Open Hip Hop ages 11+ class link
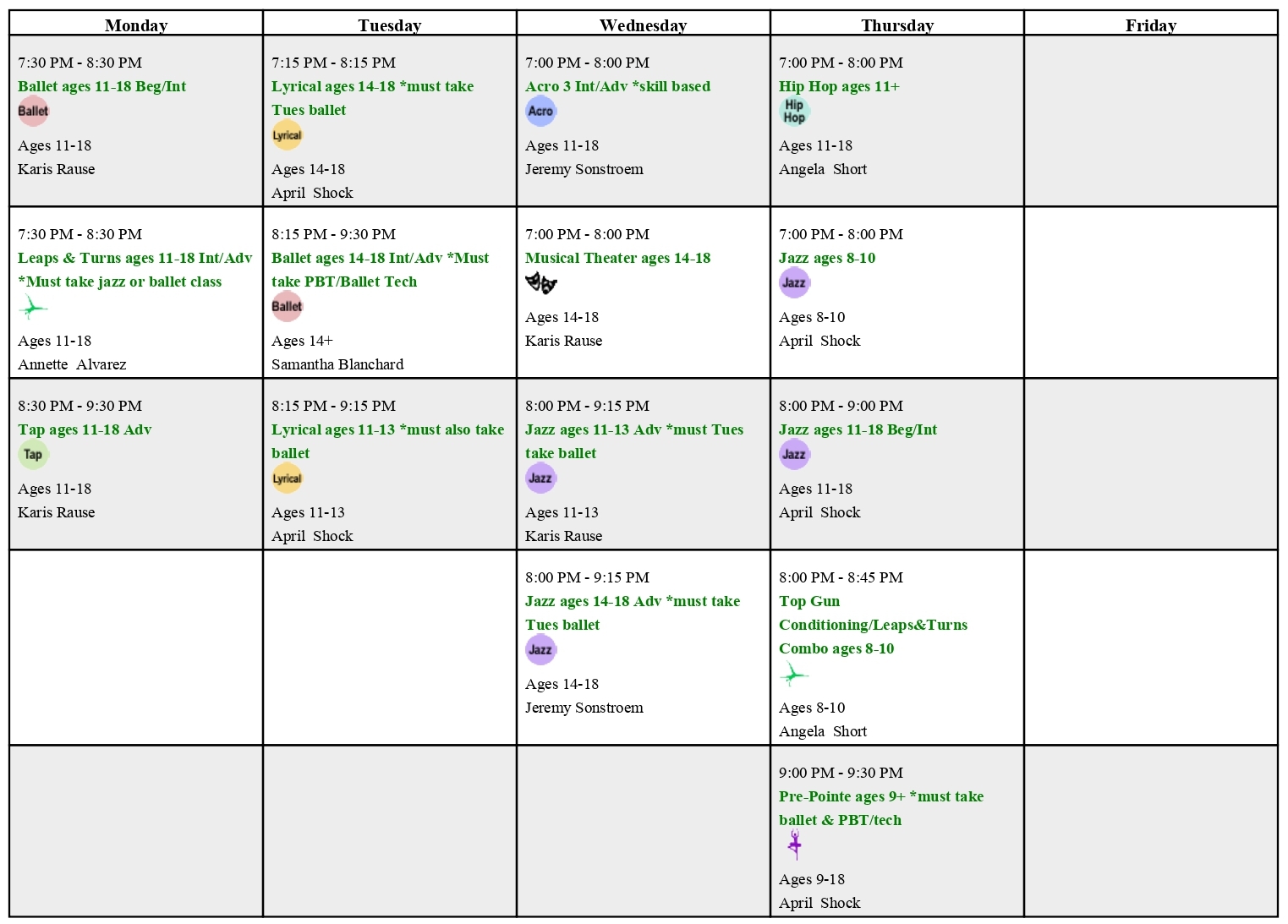 coord(840,86)
